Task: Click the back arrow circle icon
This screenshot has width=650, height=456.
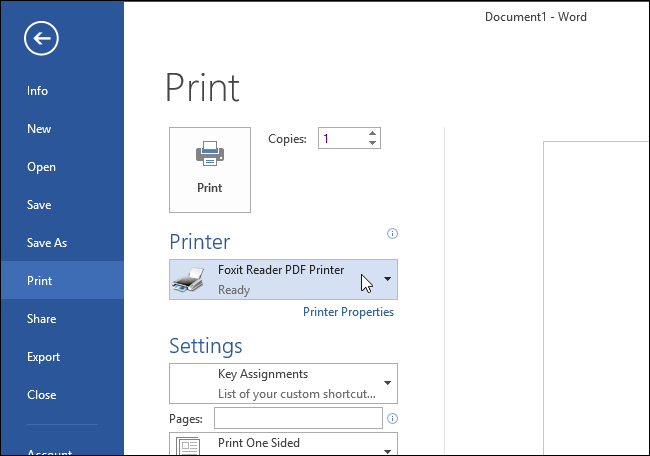Action: coord(41,39)
